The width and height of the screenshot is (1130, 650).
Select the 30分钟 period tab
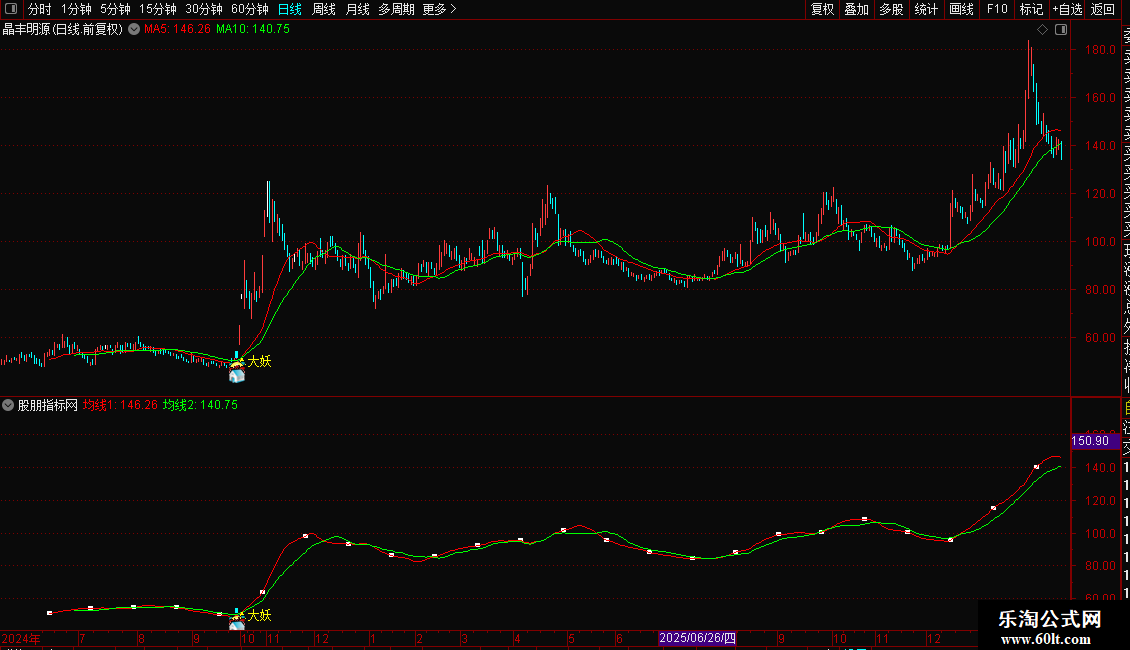(204, 9)
